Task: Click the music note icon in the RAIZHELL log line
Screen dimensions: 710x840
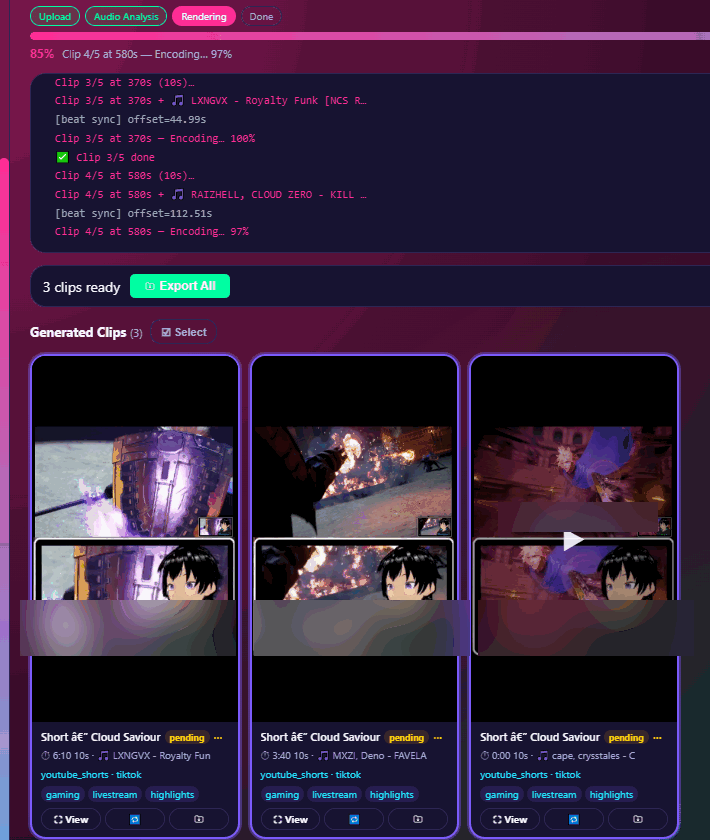Action: [178, 194]
